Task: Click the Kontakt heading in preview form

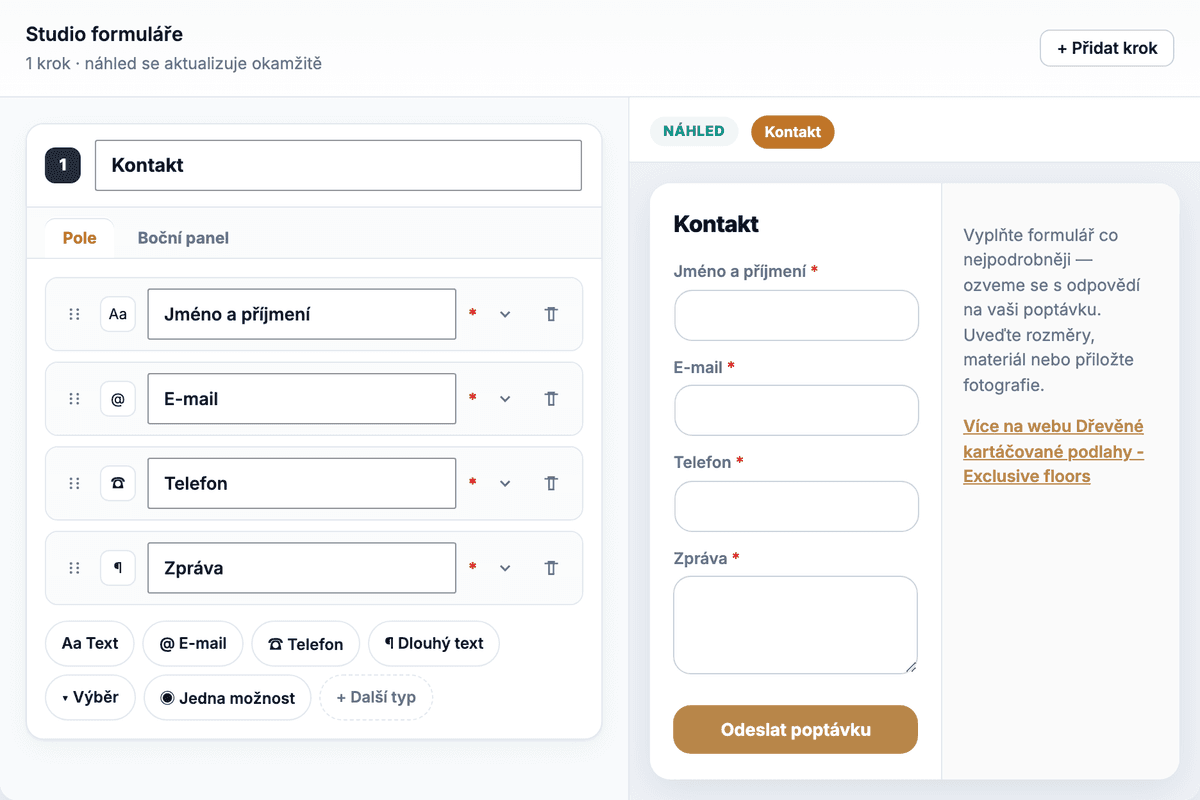Action: point(716,224)
